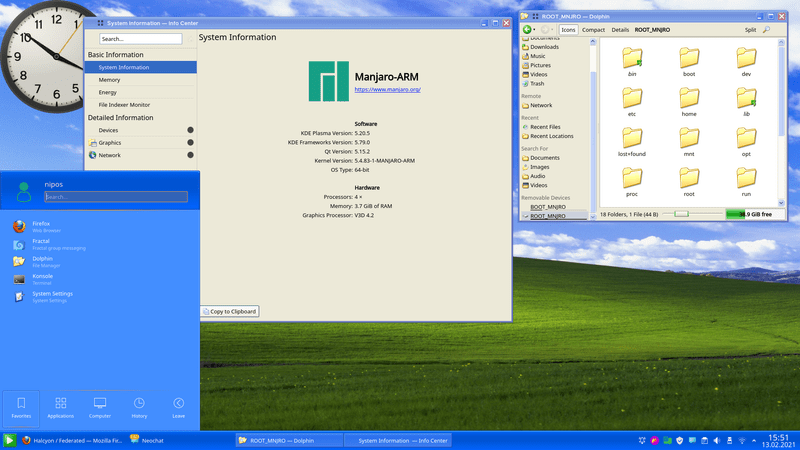Focus the launcher search field
Image resolution: width=800 pixels, height=450 pixels.
coord(116,197)
